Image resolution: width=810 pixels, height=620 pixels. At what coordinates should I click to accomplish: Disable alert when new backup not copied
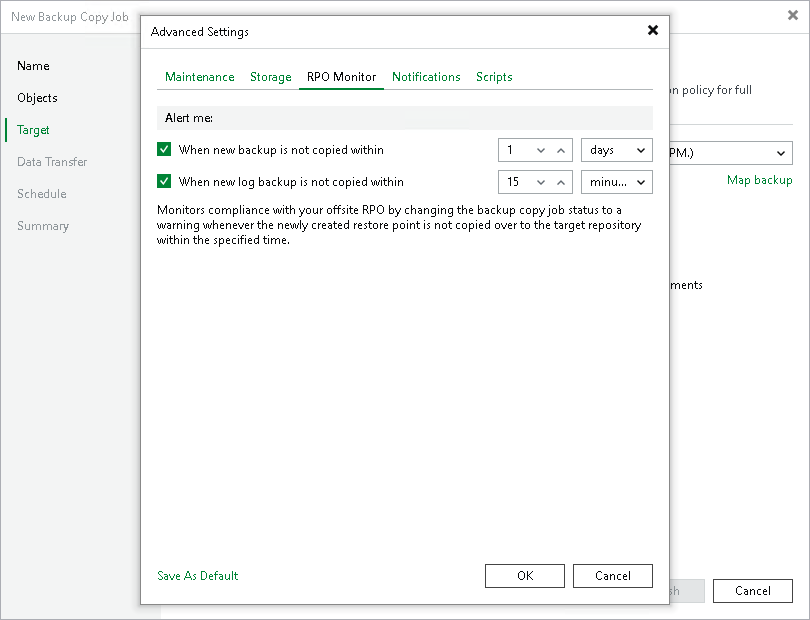point(165,152)
